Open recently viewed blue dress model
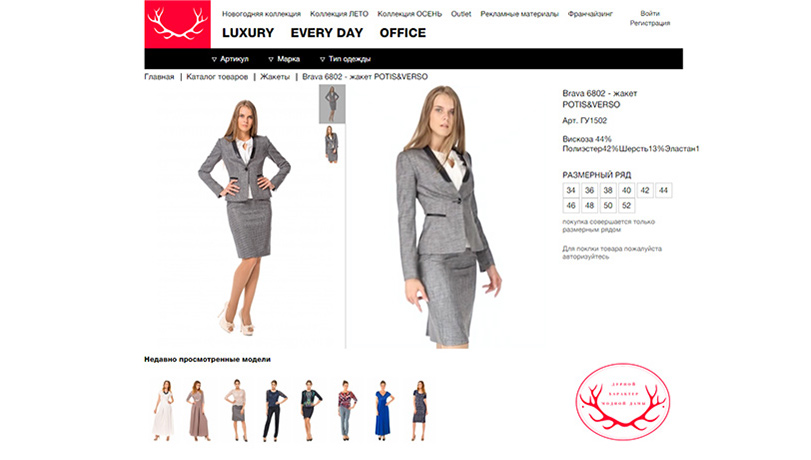The height and width of the screenshot is (460, 811). (383, 410)
